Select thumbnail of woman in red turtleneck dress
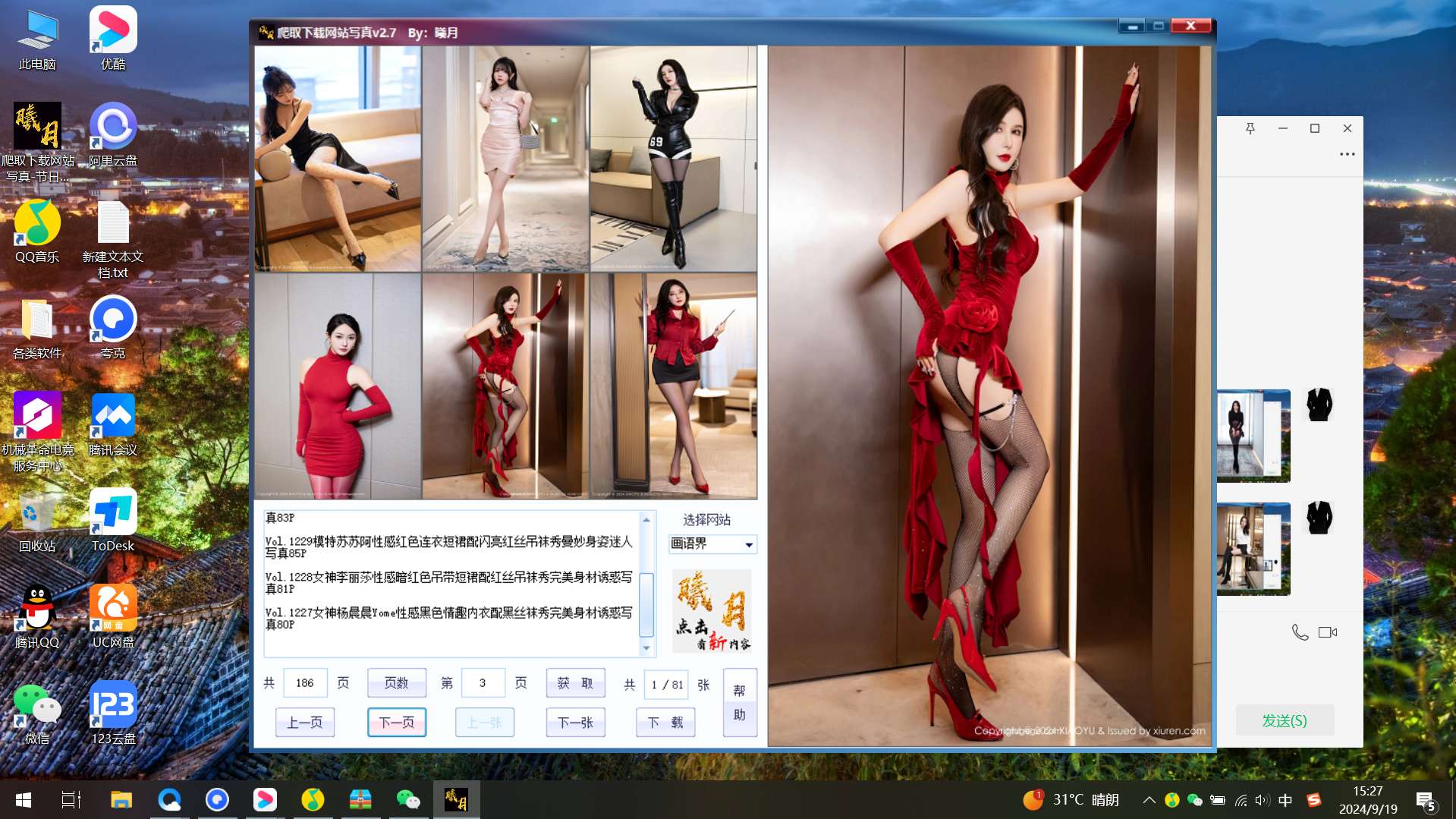The height and width of the screenshot is (819, 1456). (338, 386)
